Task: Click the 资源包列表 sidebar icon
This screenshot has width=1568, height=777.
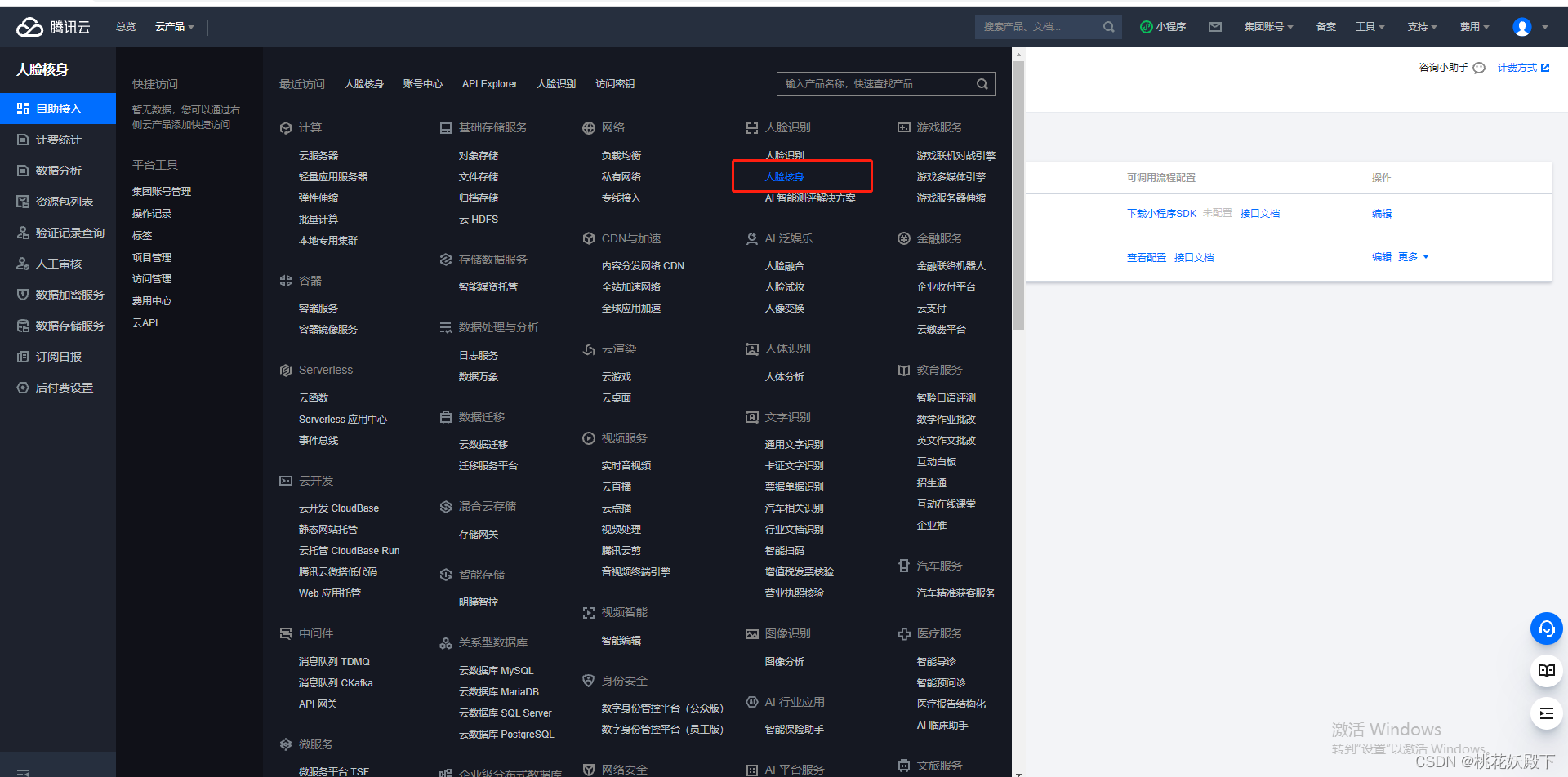Action: pyautogui.click(x=23, y=202)
